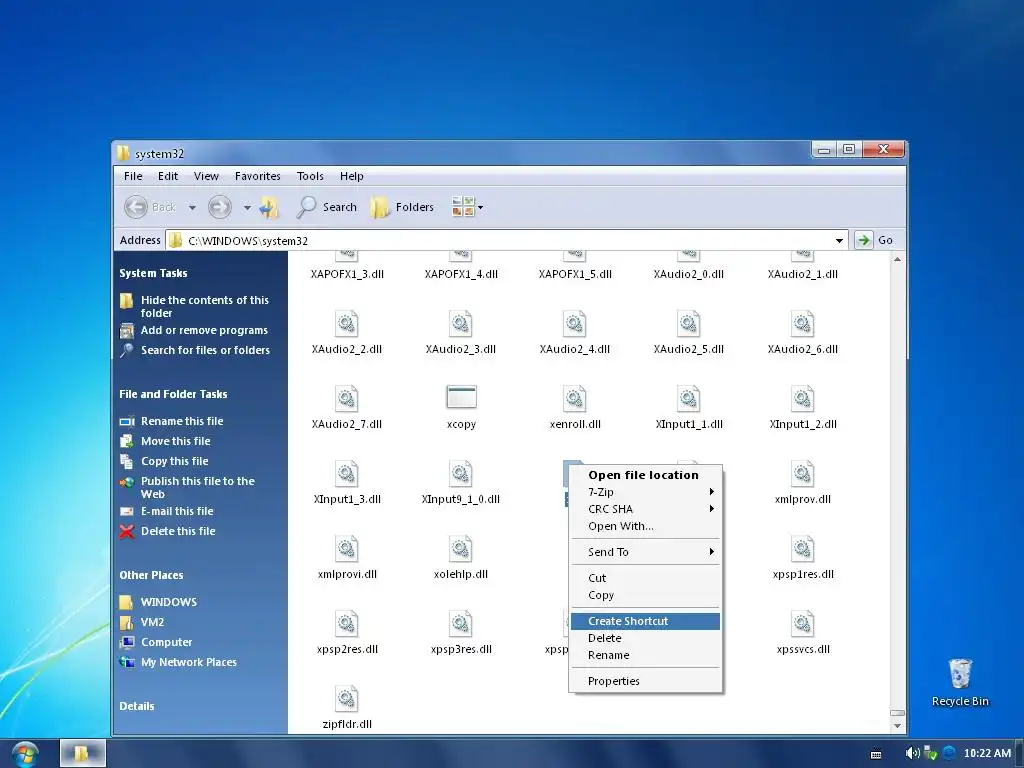Choose Delete in the context menu

(x=645, y=638)
